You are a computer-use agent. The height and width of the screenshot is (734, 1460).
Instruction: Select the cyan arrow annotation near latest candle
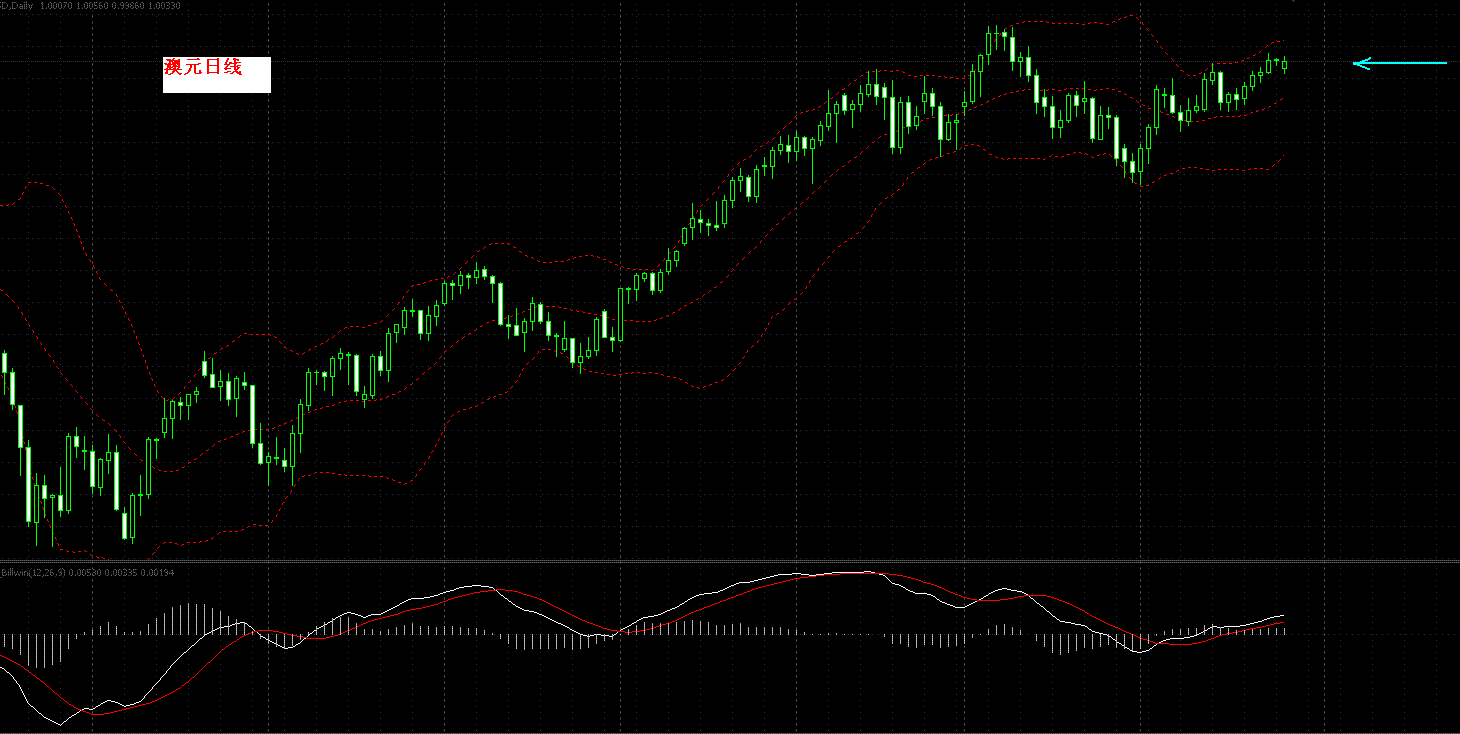(1400, 63)
